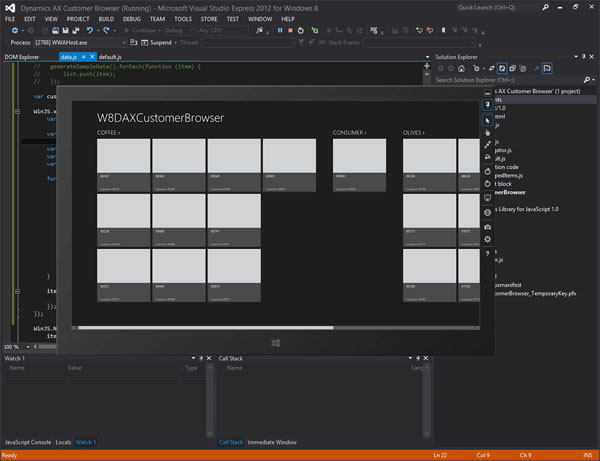Stop debugging with the red square icon
600x461 pixels.
[x=290, y=30]
